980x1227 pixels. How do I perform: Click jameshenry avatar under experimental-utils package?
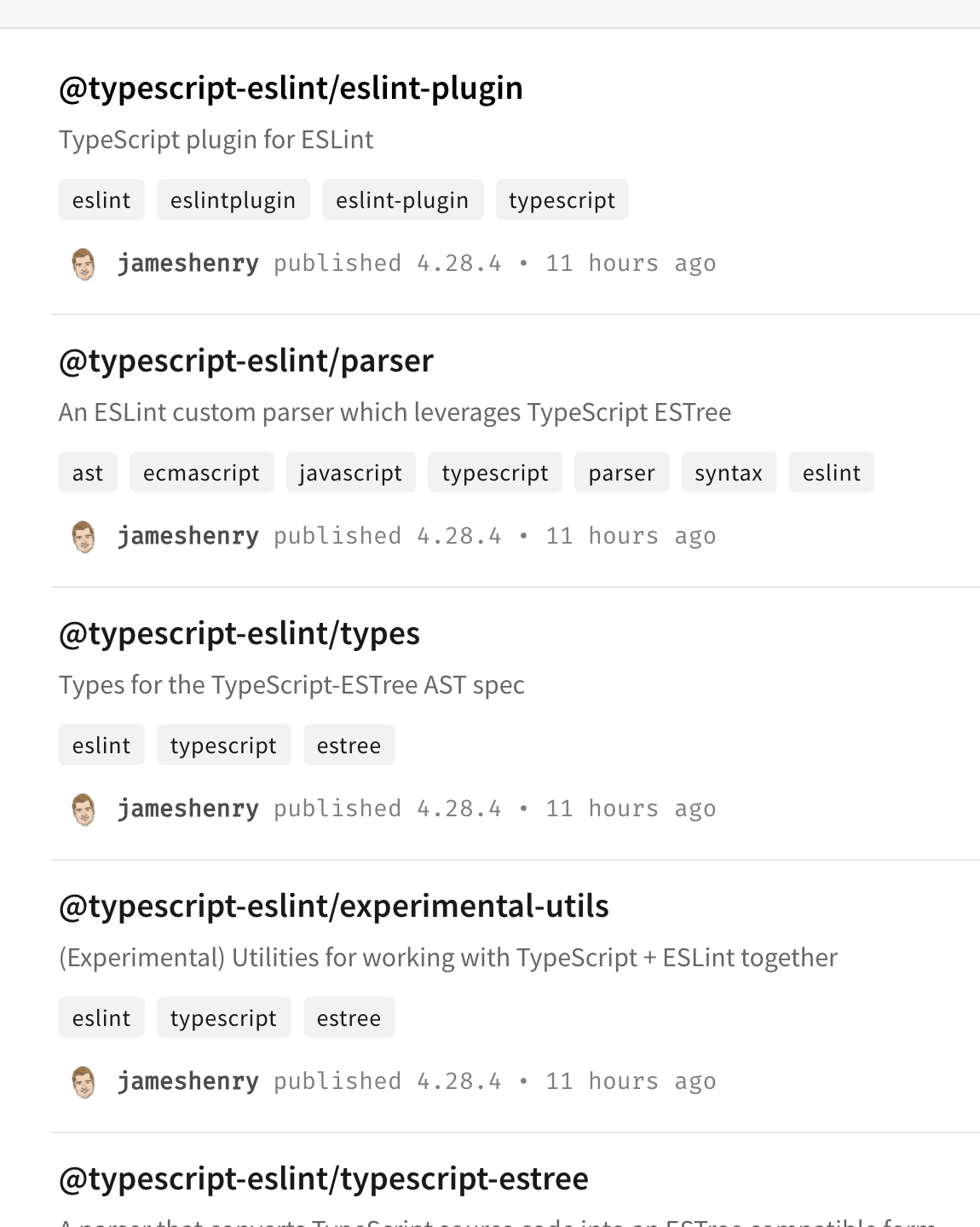(84, 1082)
